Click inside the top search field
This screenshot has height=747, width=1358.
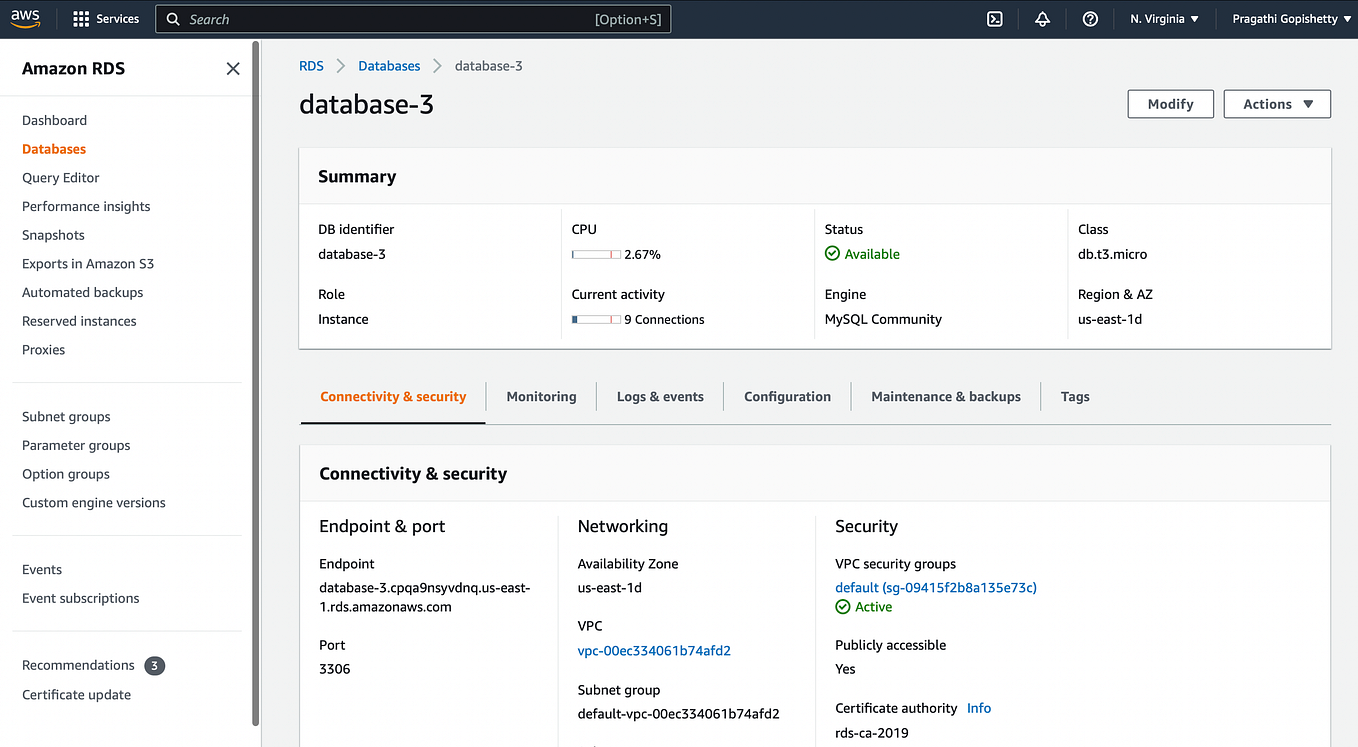[400, 18]
